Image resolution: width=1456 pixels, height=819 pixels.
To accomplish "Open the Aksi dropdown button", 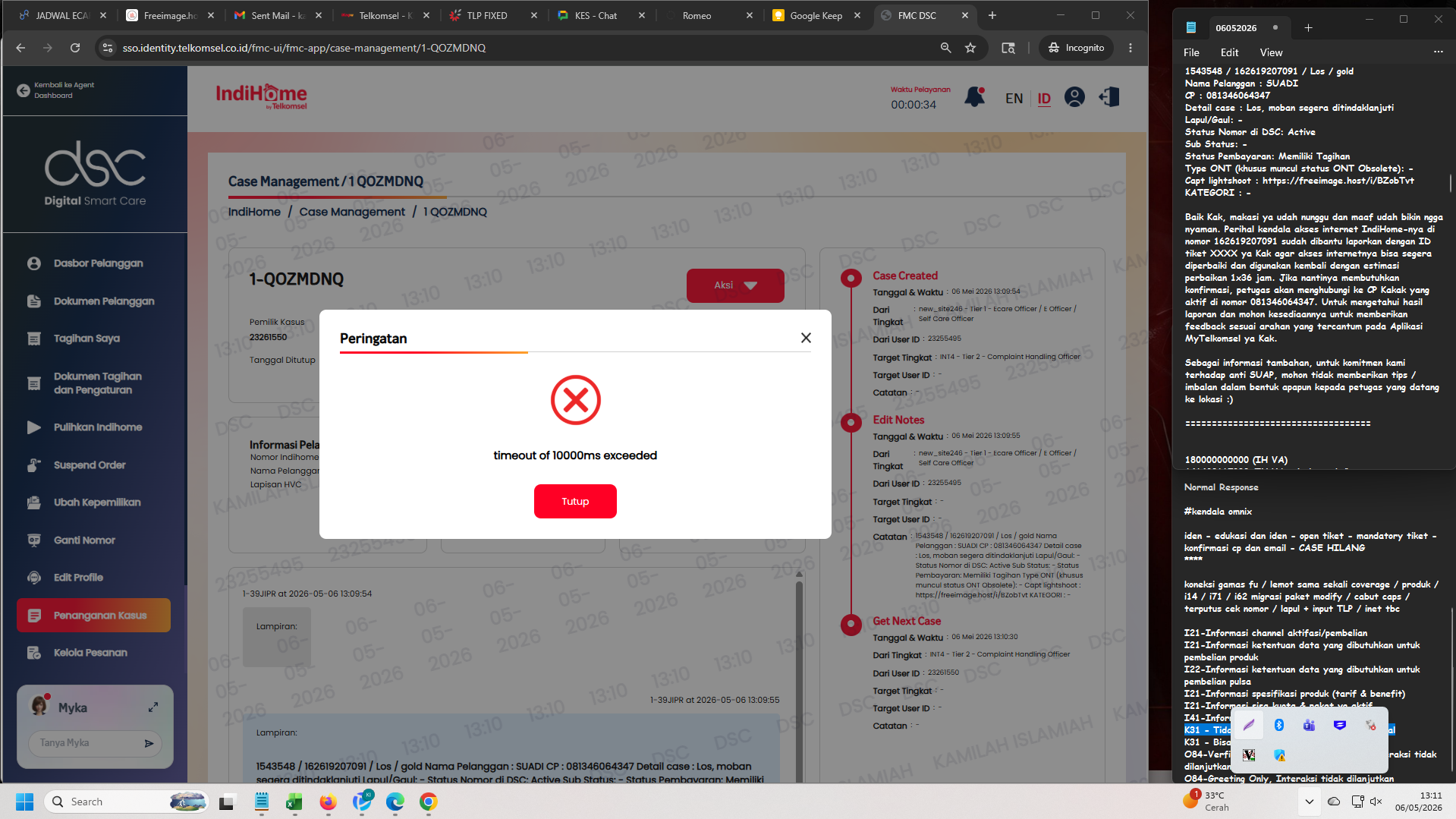I will pyautogui.click(x=735, y=285).
